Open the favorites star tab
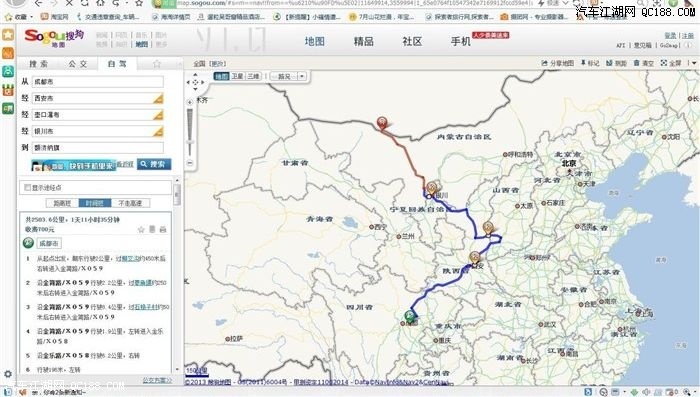Viewport: 700px width, 397px height. (x=157, y=64)
